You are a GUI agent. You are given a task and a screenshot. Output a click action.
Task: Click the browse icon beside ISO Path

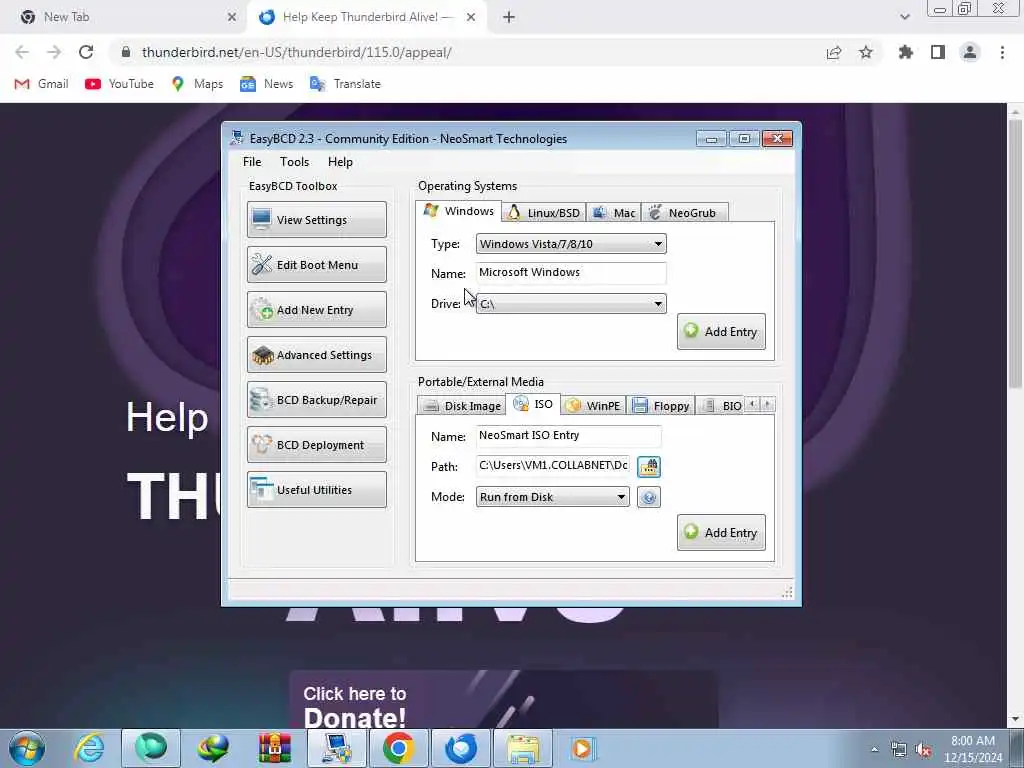click(648, 466)
